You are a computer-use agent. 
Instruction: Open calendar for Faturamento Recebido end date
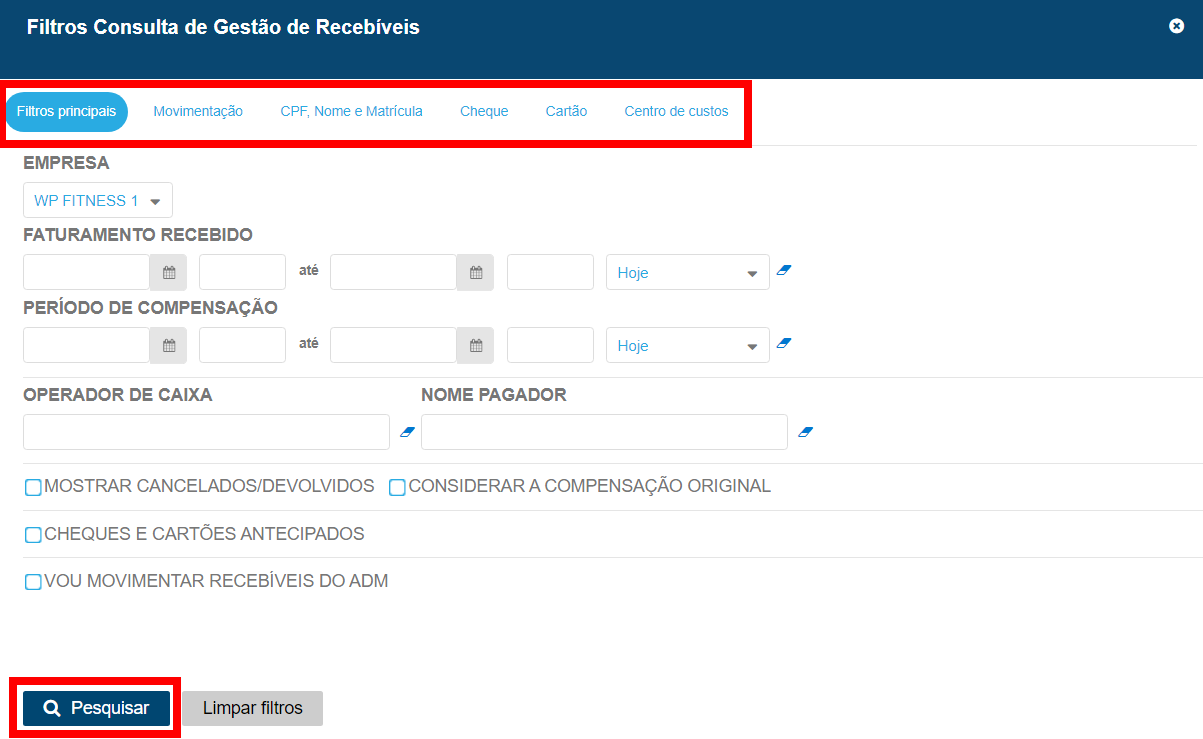[x=476, y=272]
